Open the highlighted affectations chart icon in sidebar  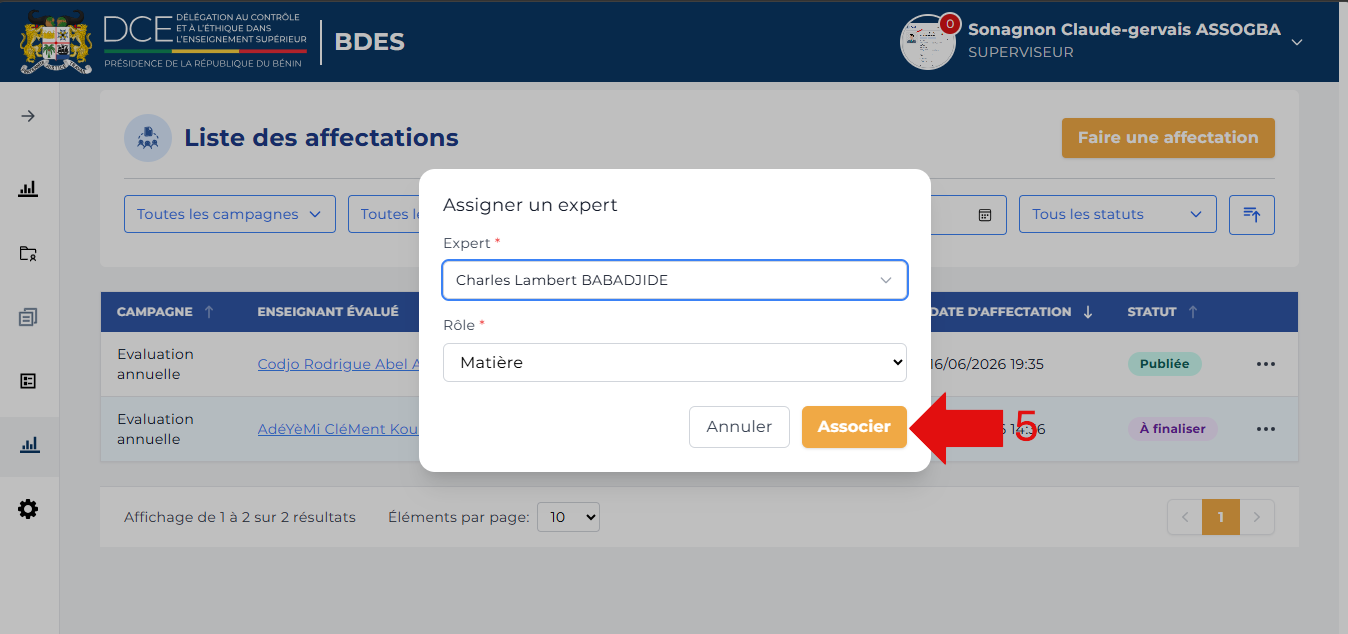pos(29,445)
